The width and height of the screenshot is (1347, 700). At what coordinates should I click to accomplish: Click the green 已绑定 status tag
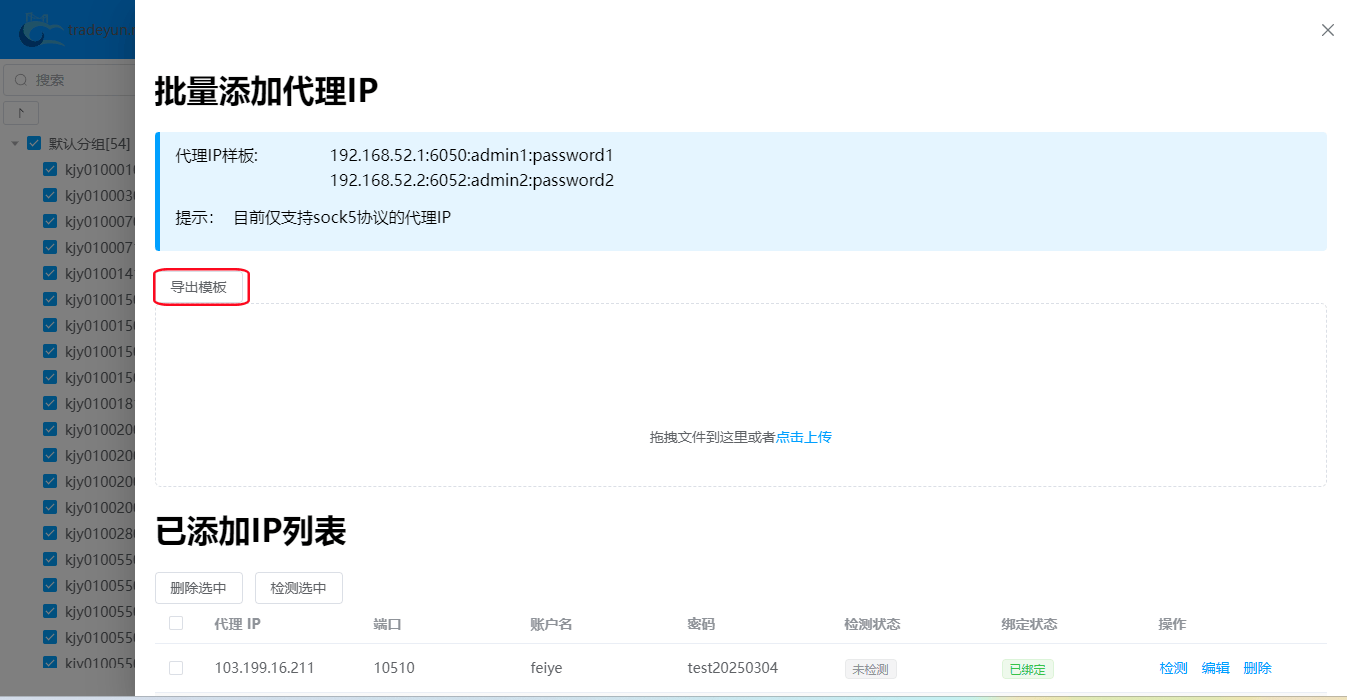pyautogui.click(x=1027, y=669)
